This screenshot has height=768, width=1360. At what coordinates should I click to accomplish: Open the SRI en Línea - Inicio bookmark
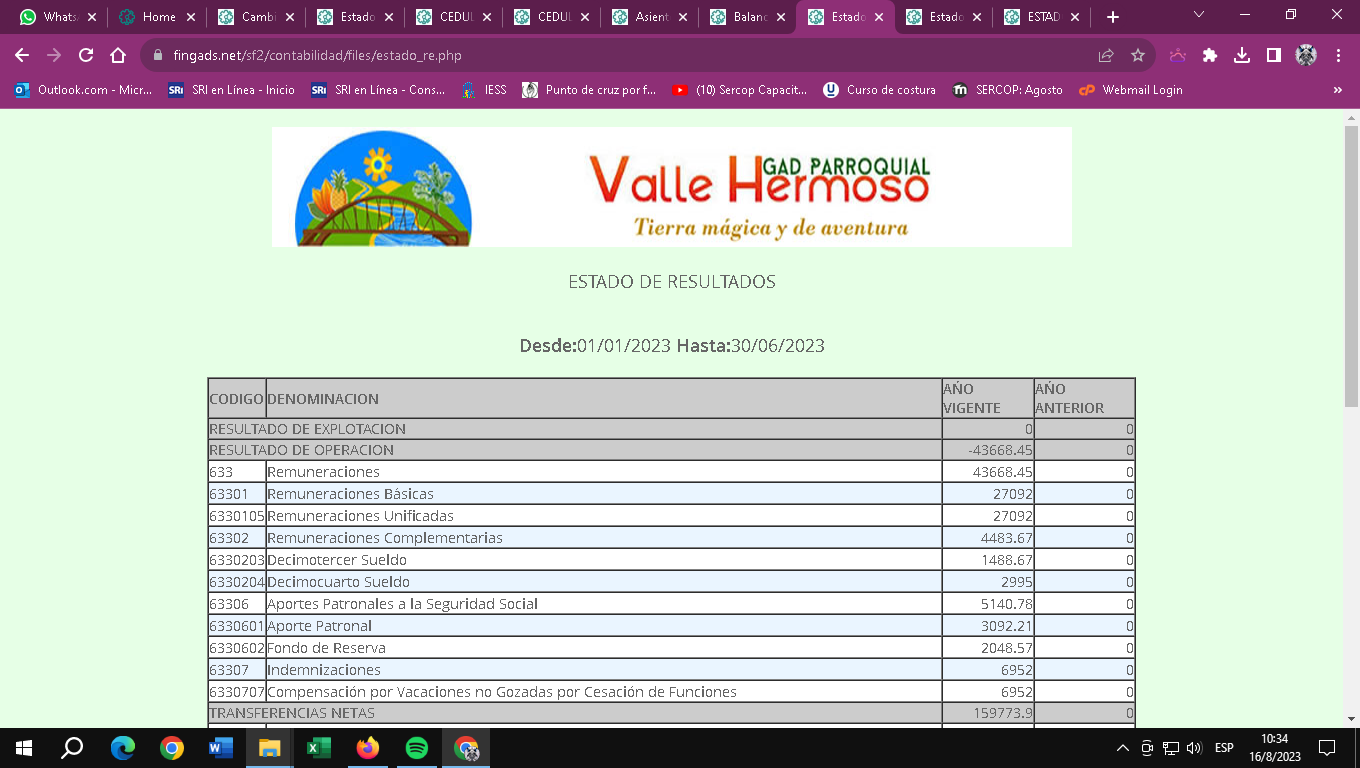[x=232, y=90]
